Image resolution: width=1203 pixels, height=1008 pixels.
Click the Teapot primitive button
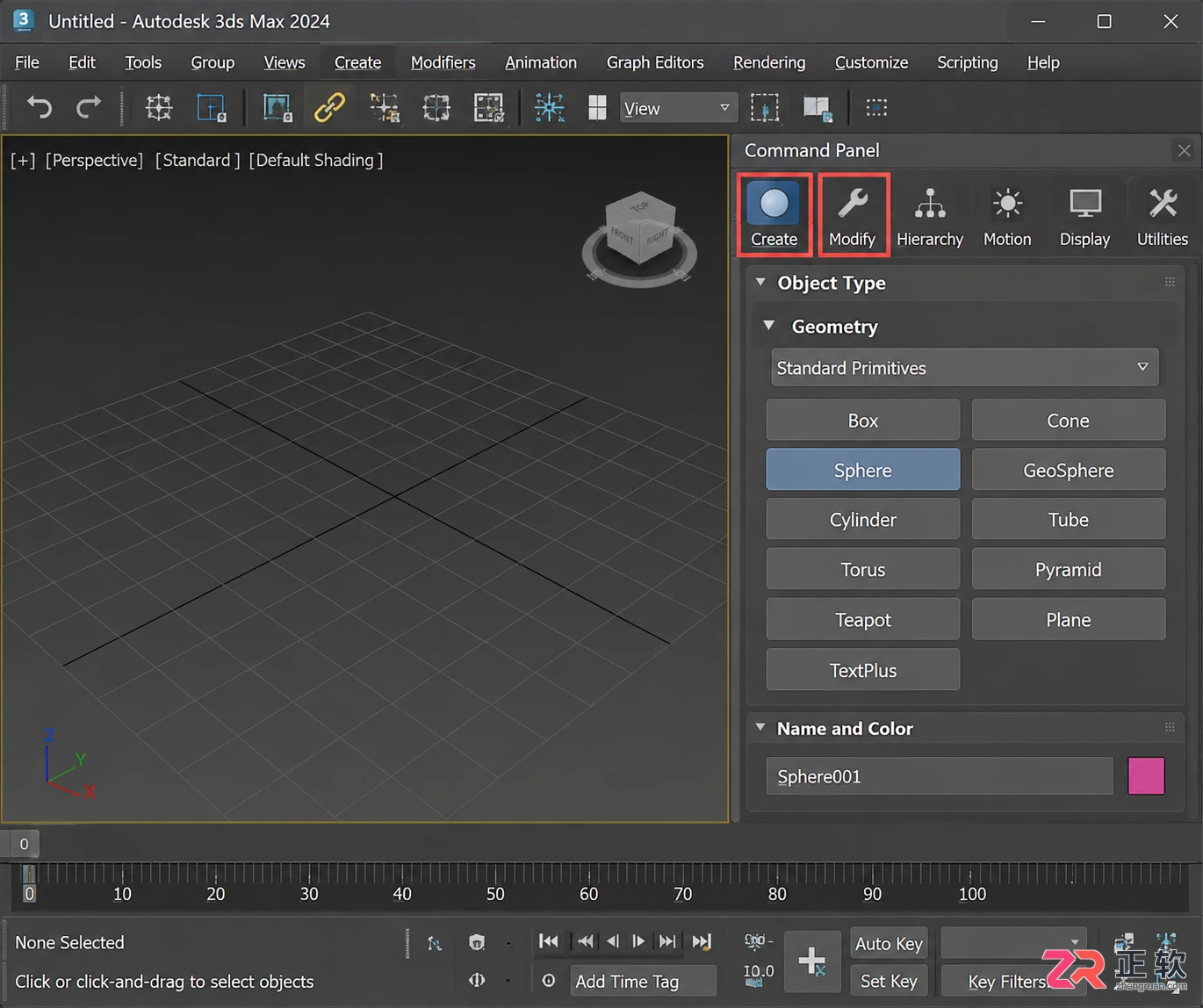click(x=862, y=619)
